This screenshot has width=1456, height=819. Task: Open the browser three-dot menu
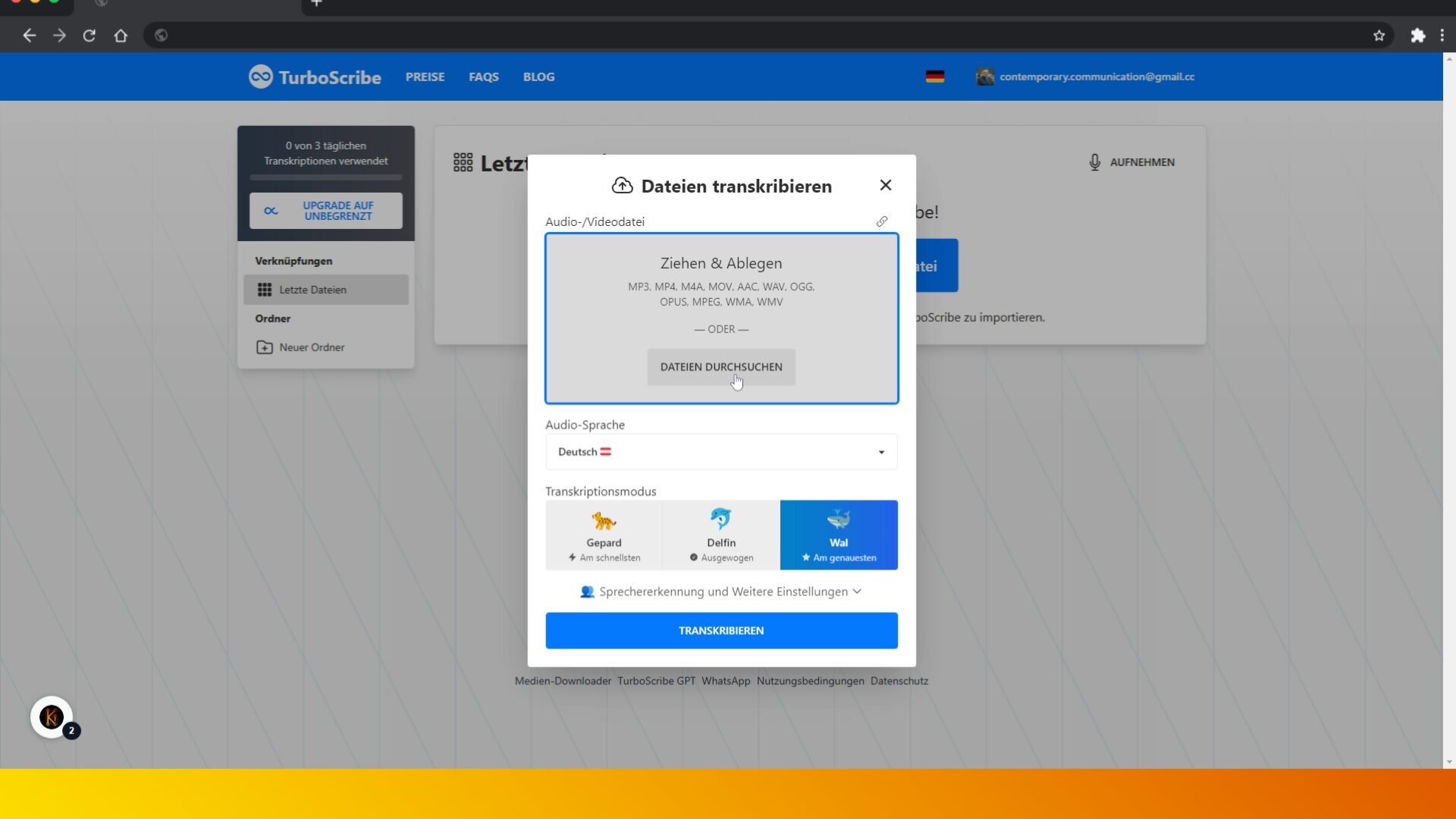[x=1442, y=36]
